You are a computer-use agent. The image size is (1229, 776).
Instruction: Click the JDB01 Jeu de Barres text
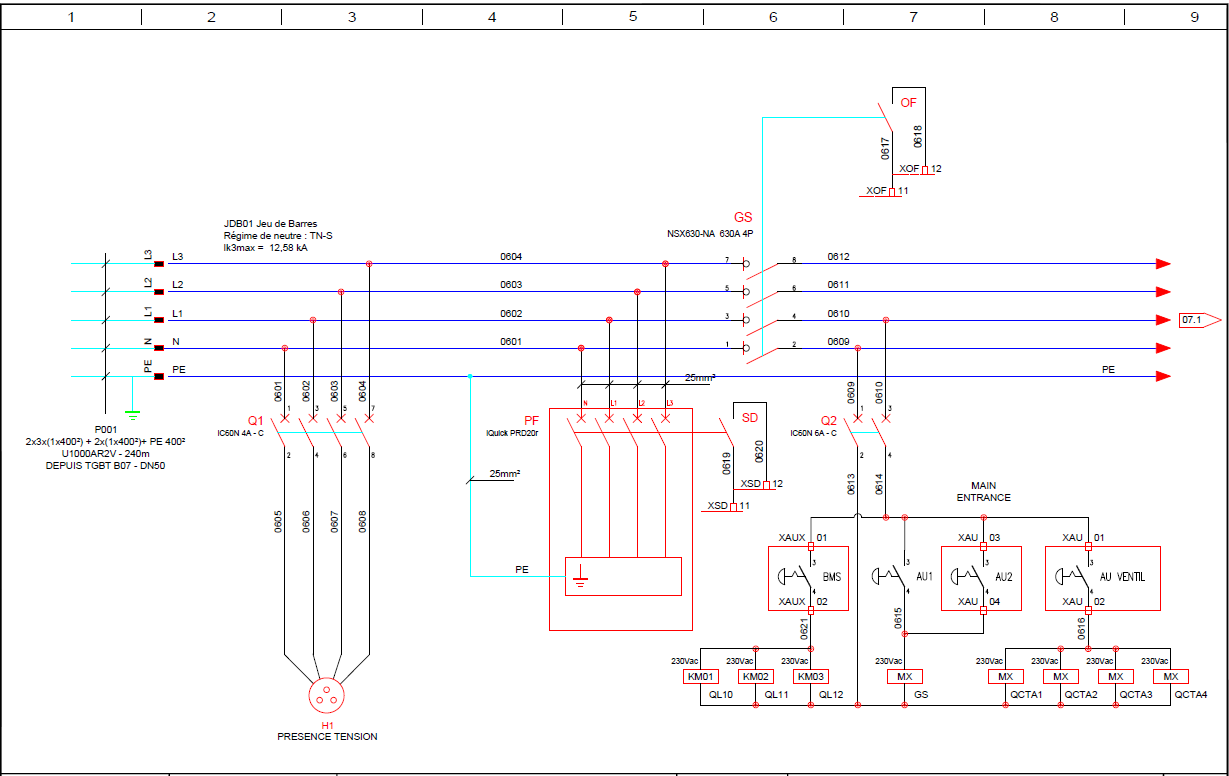(270, 224)
